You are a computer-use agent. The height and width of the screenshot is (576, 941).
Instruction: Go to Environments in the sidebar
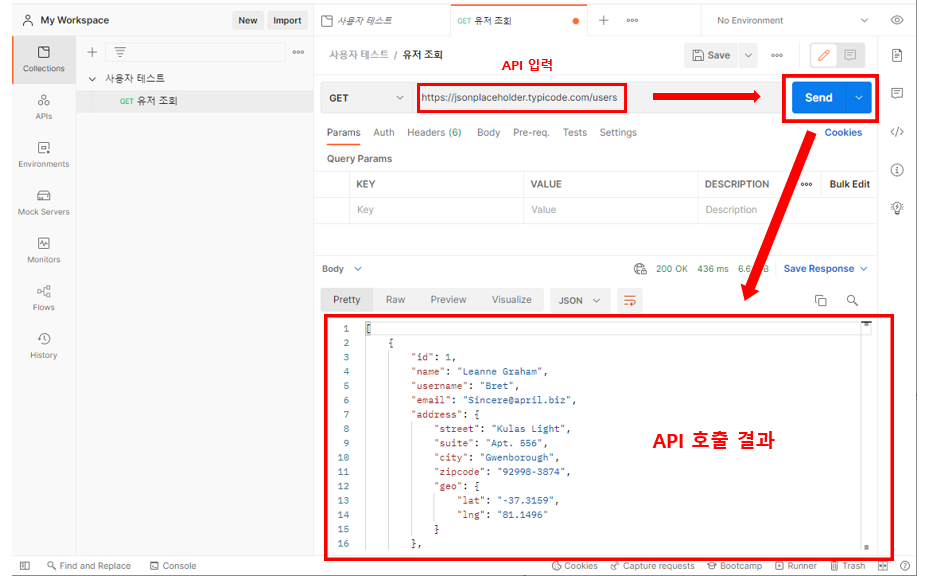(44, 154)
